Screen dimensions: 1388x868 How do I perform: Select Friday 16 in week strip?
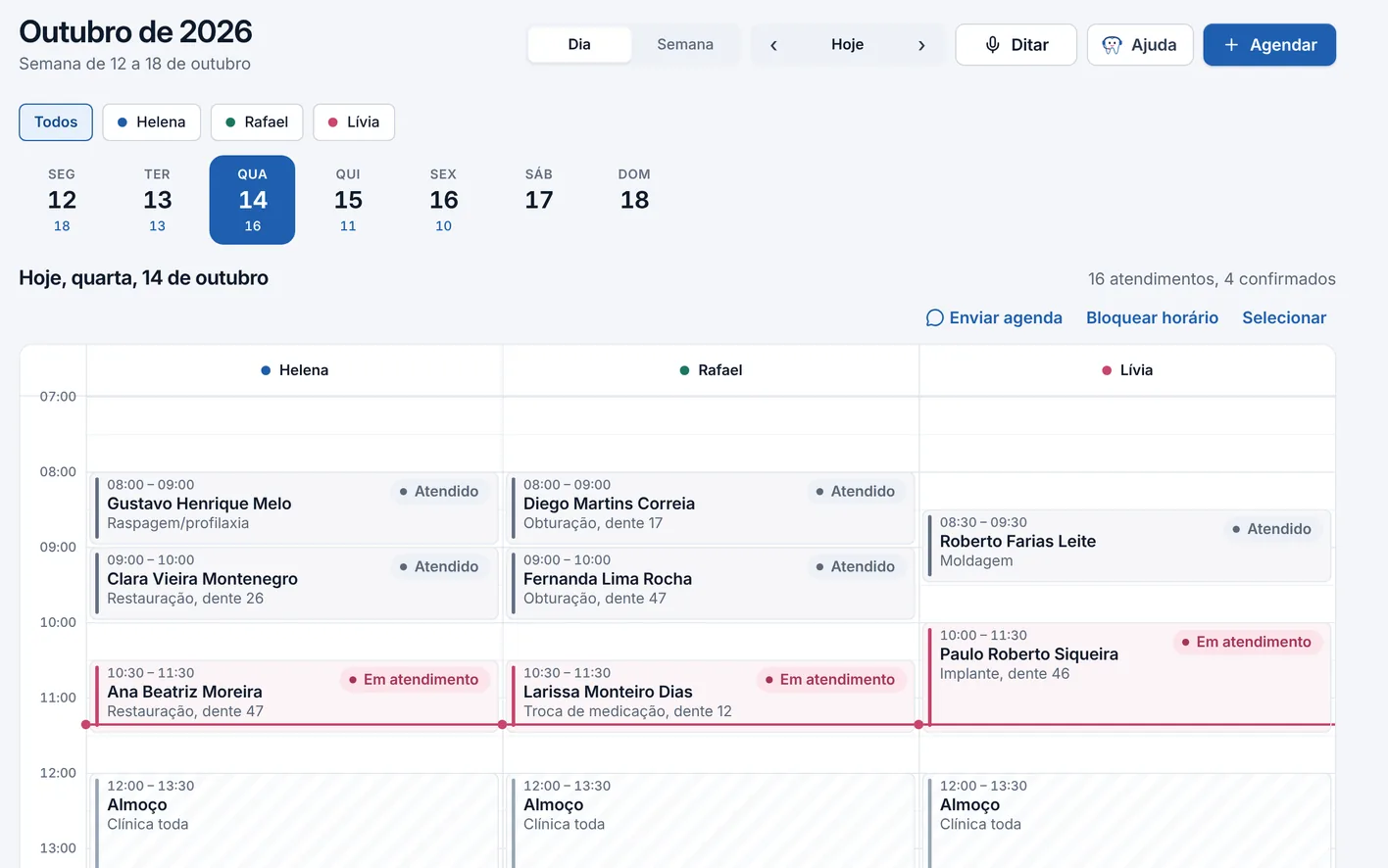click(443, 200)
